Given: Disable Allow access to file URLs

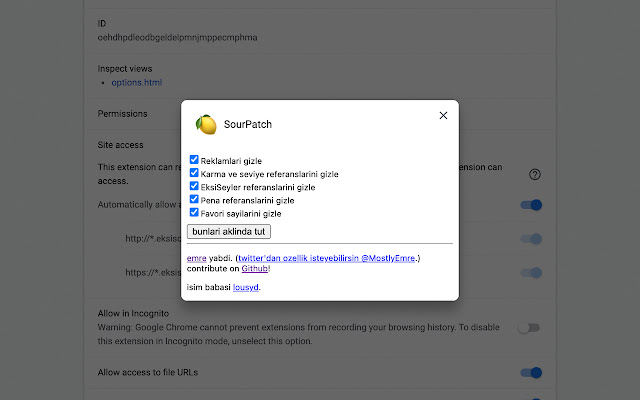Looking at the screenshot, I should [x=531, y=373].
